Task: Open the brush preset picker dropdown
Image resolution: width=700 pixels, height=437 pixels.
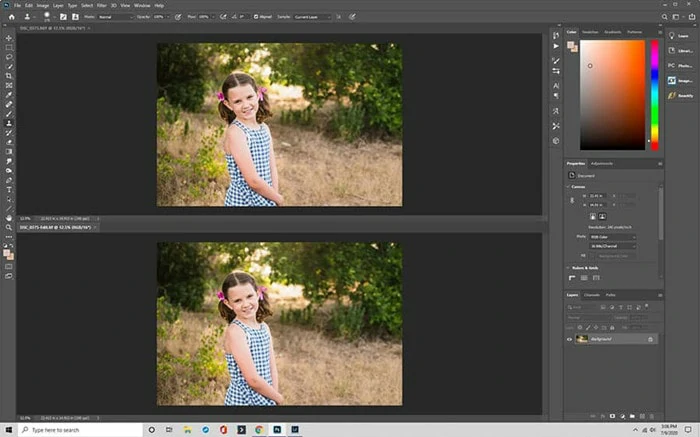Action: (53, 17)
